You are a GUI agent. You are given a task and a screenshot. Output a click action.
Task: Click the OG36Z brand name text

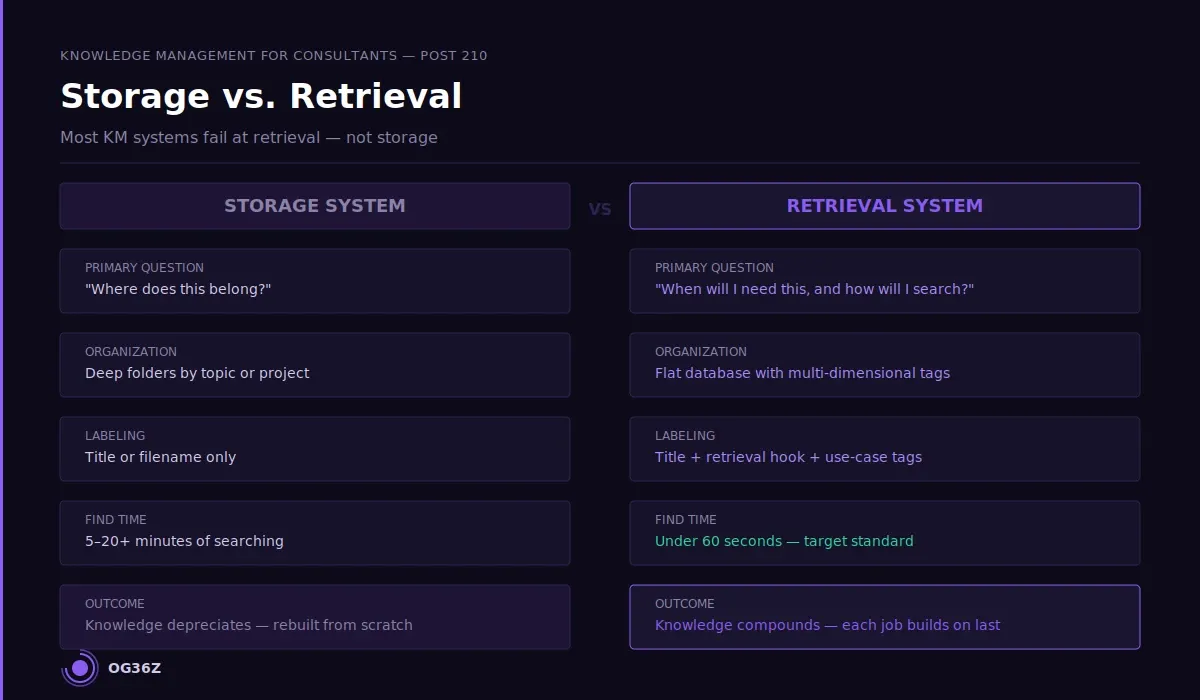pyautogui.click(x=134, y=668)
